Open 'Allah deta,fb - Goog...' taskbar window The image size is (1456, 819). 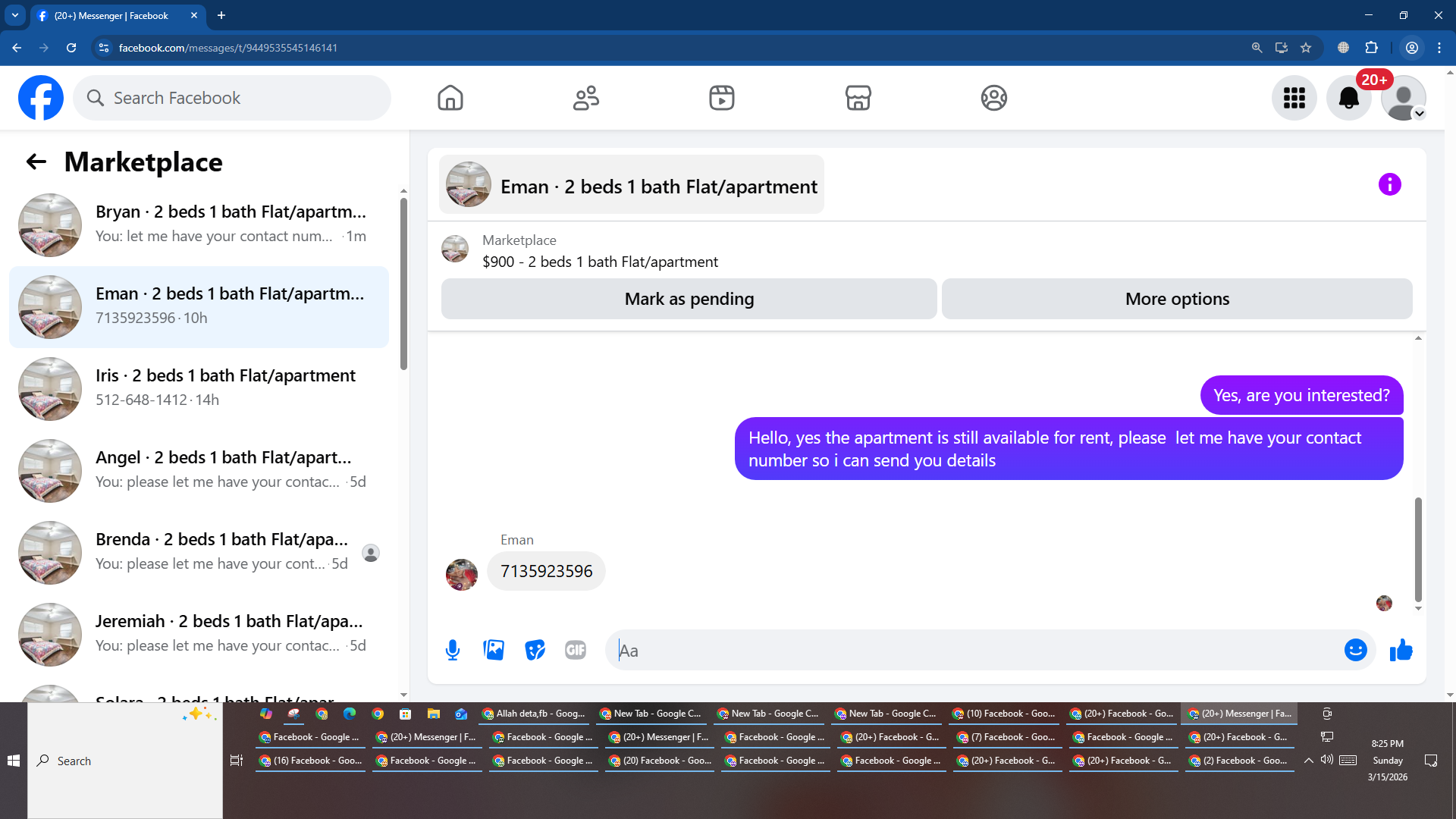point(534,714)
